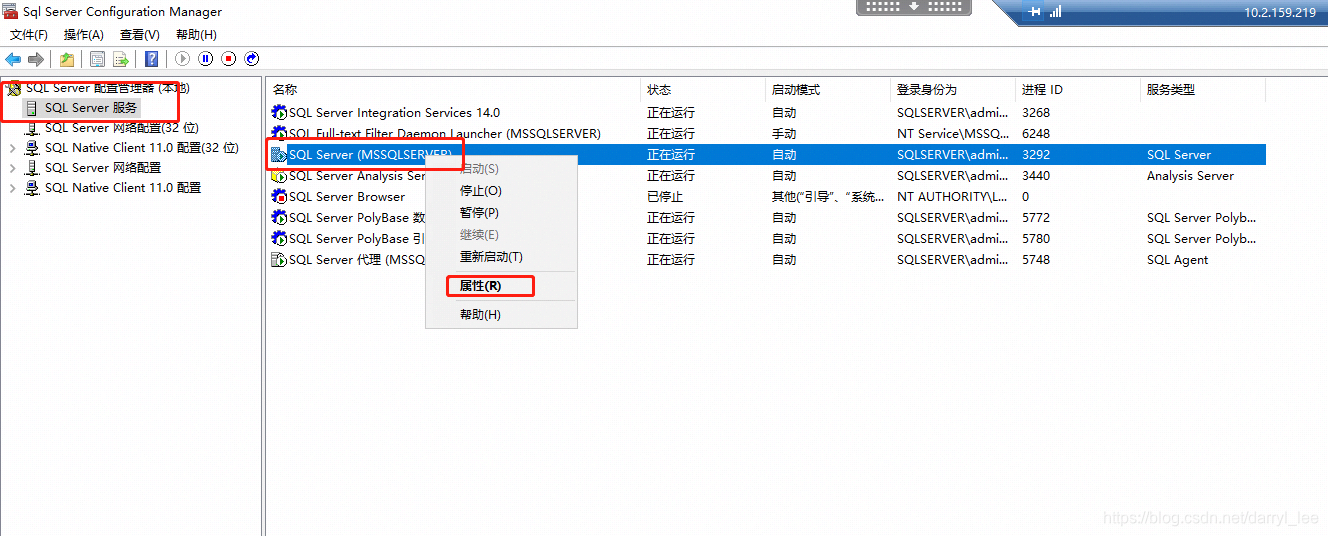This screenshot has width=1328, height=536.
Task: Click the Sql Server Configuration Manager title icon
Action: (x=10, y=12)
